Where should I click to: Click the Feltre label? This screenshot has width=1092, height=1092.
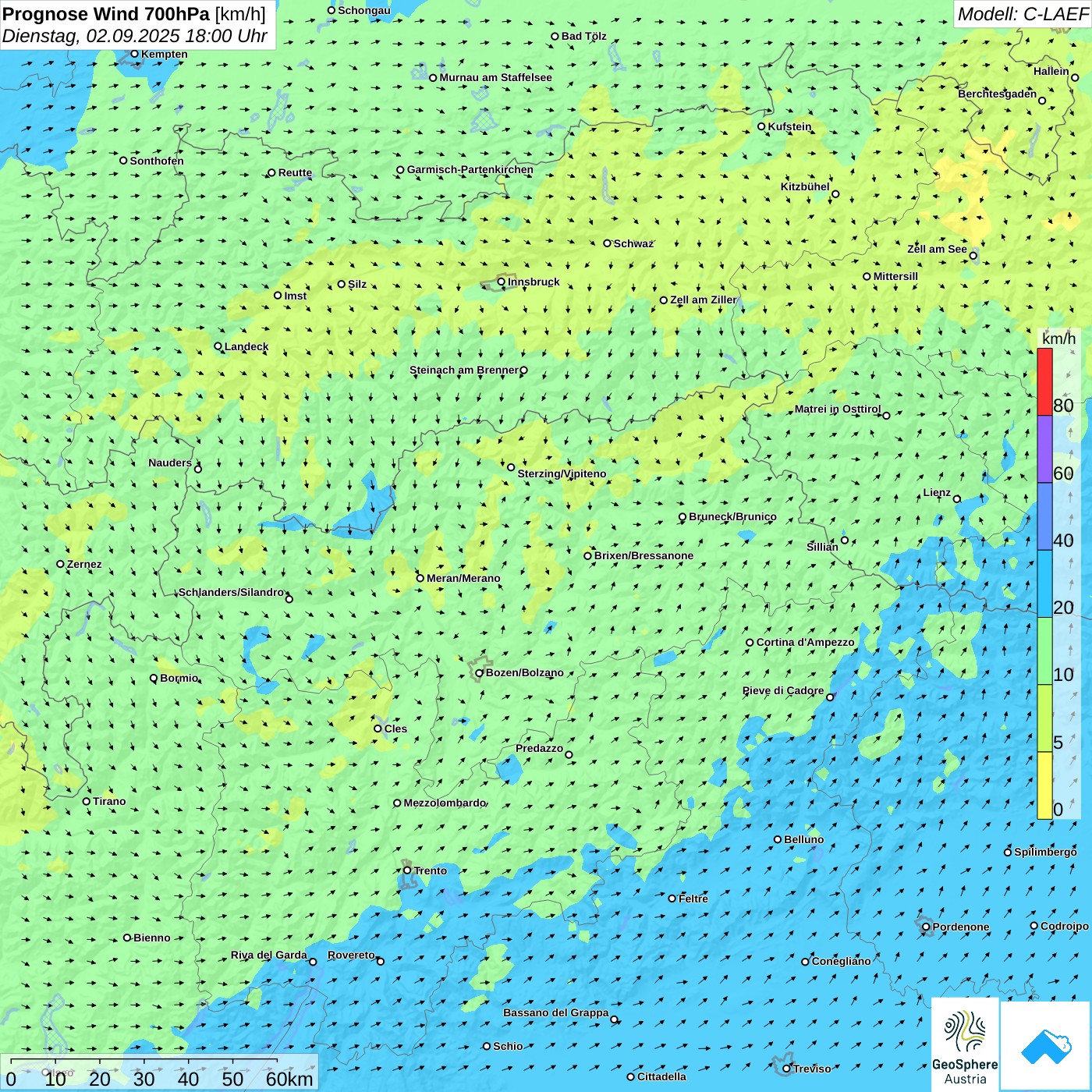click(693, 899)
